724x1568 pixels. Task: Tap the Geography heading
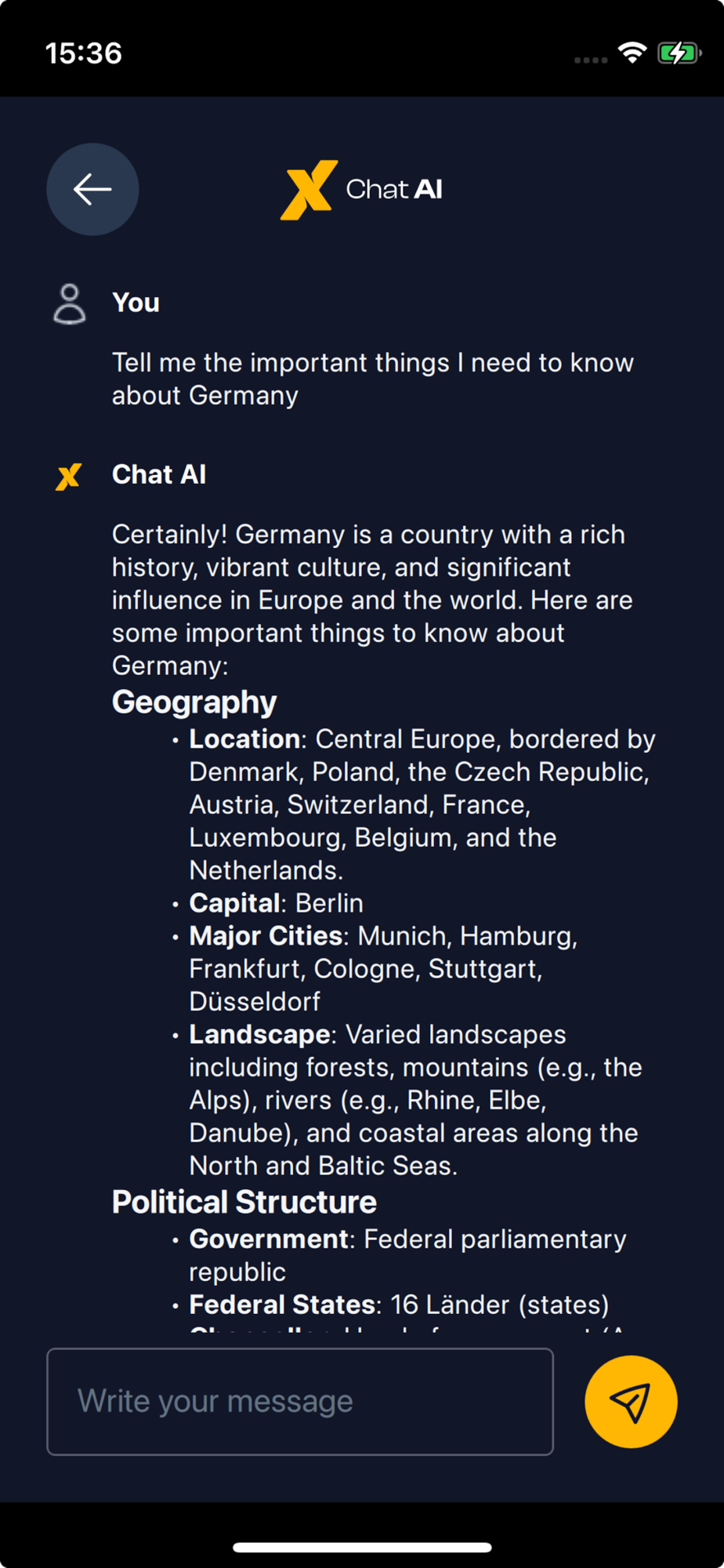pos(194,702)
